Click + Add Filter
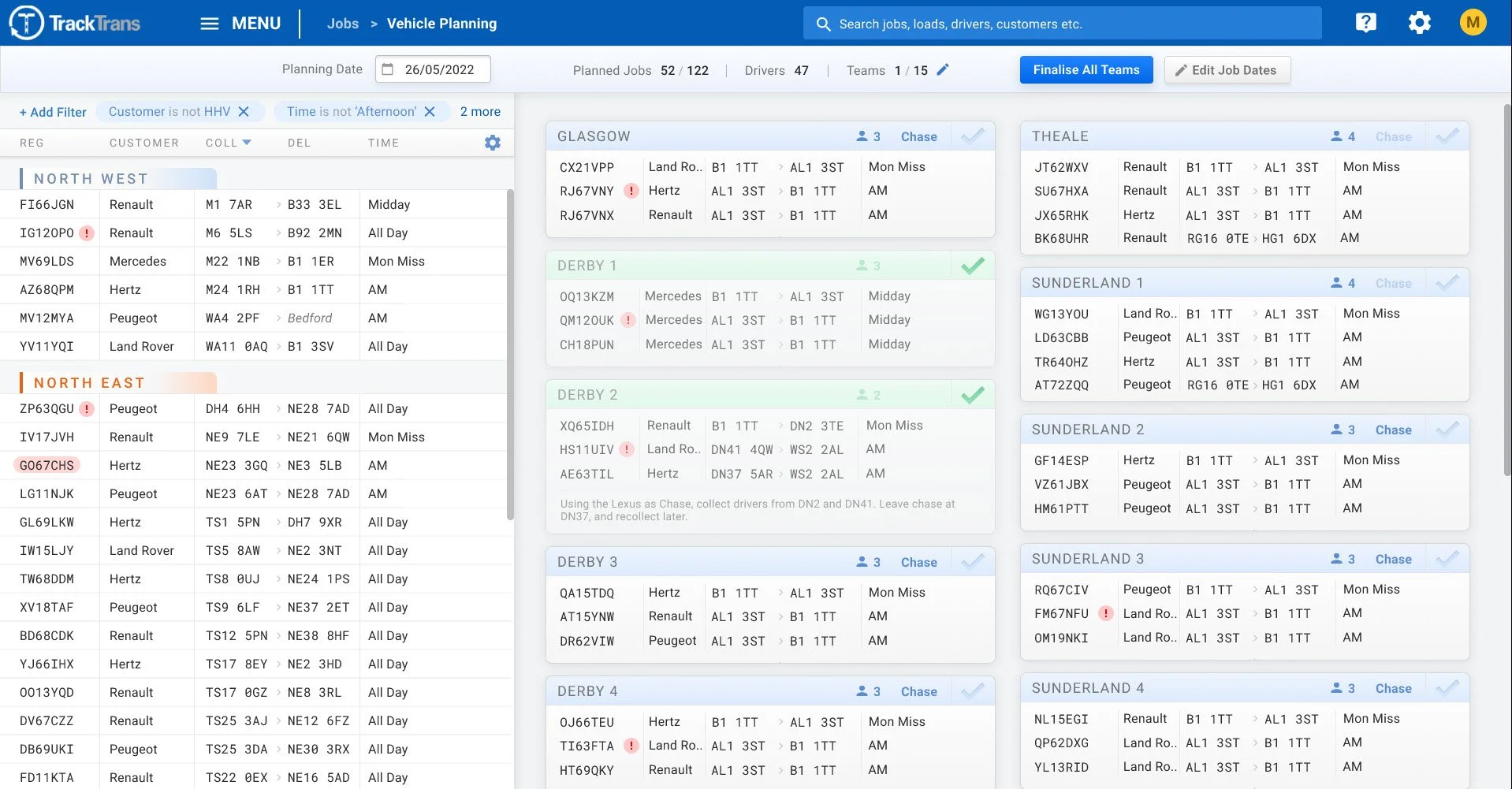The image size is (1512, 789). (x=53, y=112)
